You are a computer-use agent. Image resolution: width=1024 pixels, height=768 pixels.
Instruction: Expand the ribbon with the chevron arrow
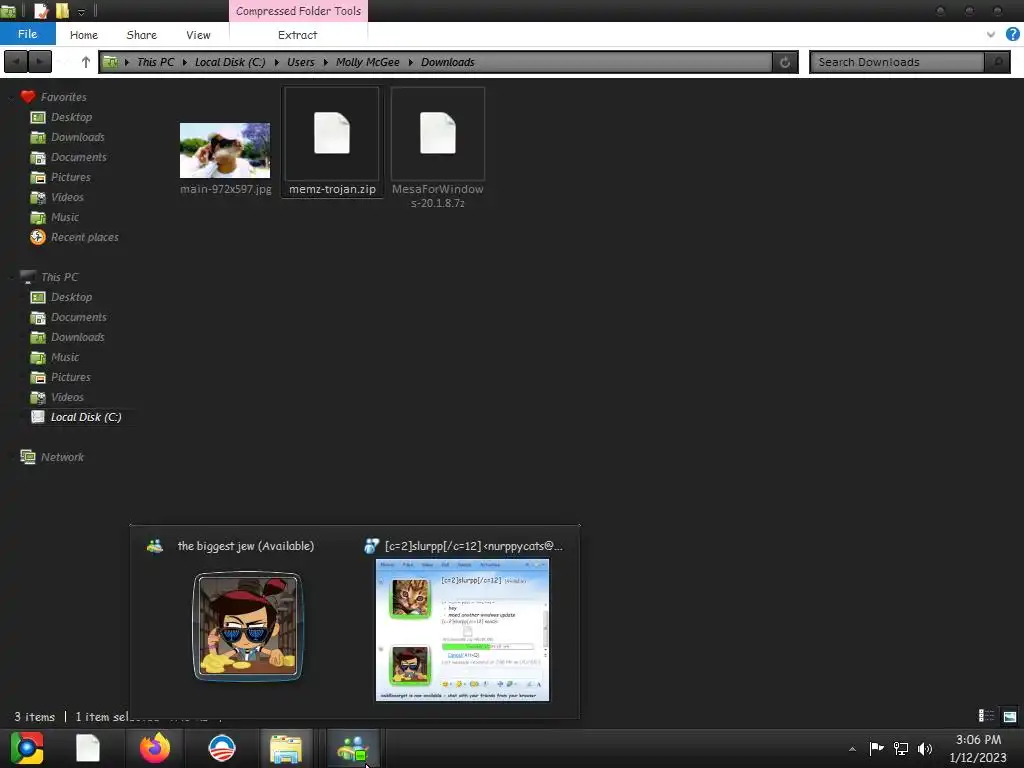click(991, 35)
